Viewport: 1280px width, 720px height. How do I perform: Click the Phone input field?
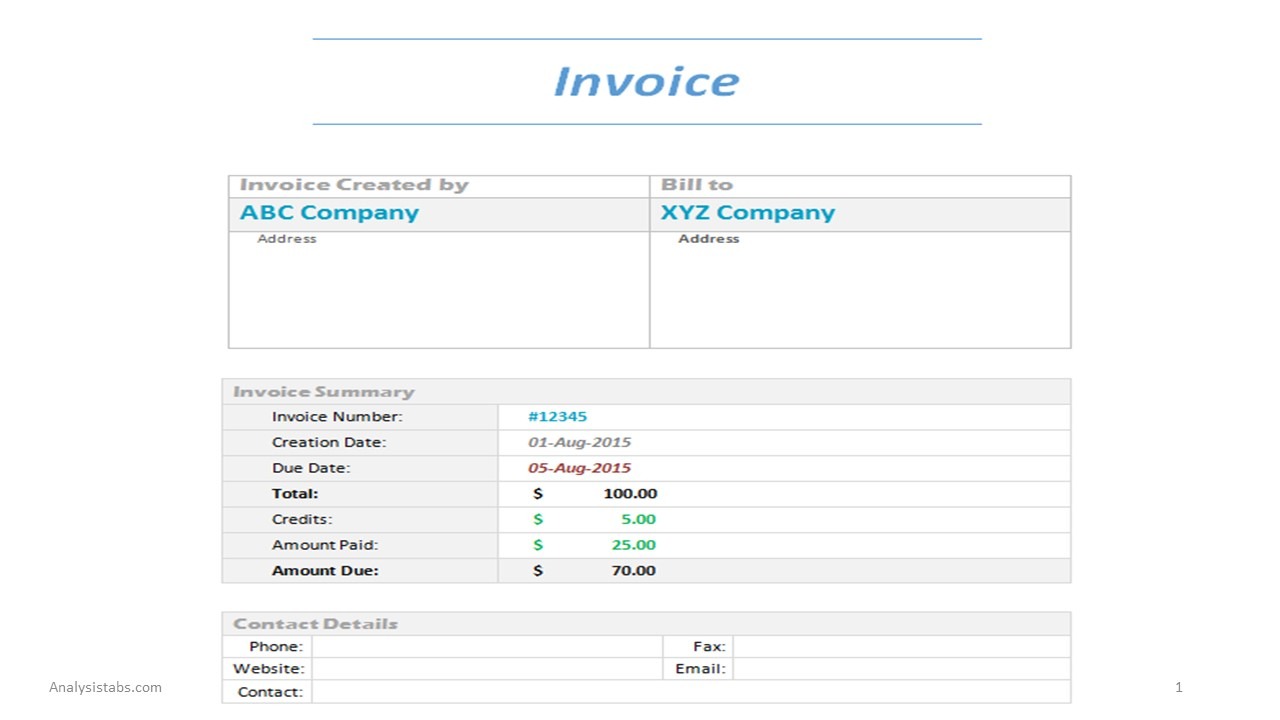coord(487,646)
